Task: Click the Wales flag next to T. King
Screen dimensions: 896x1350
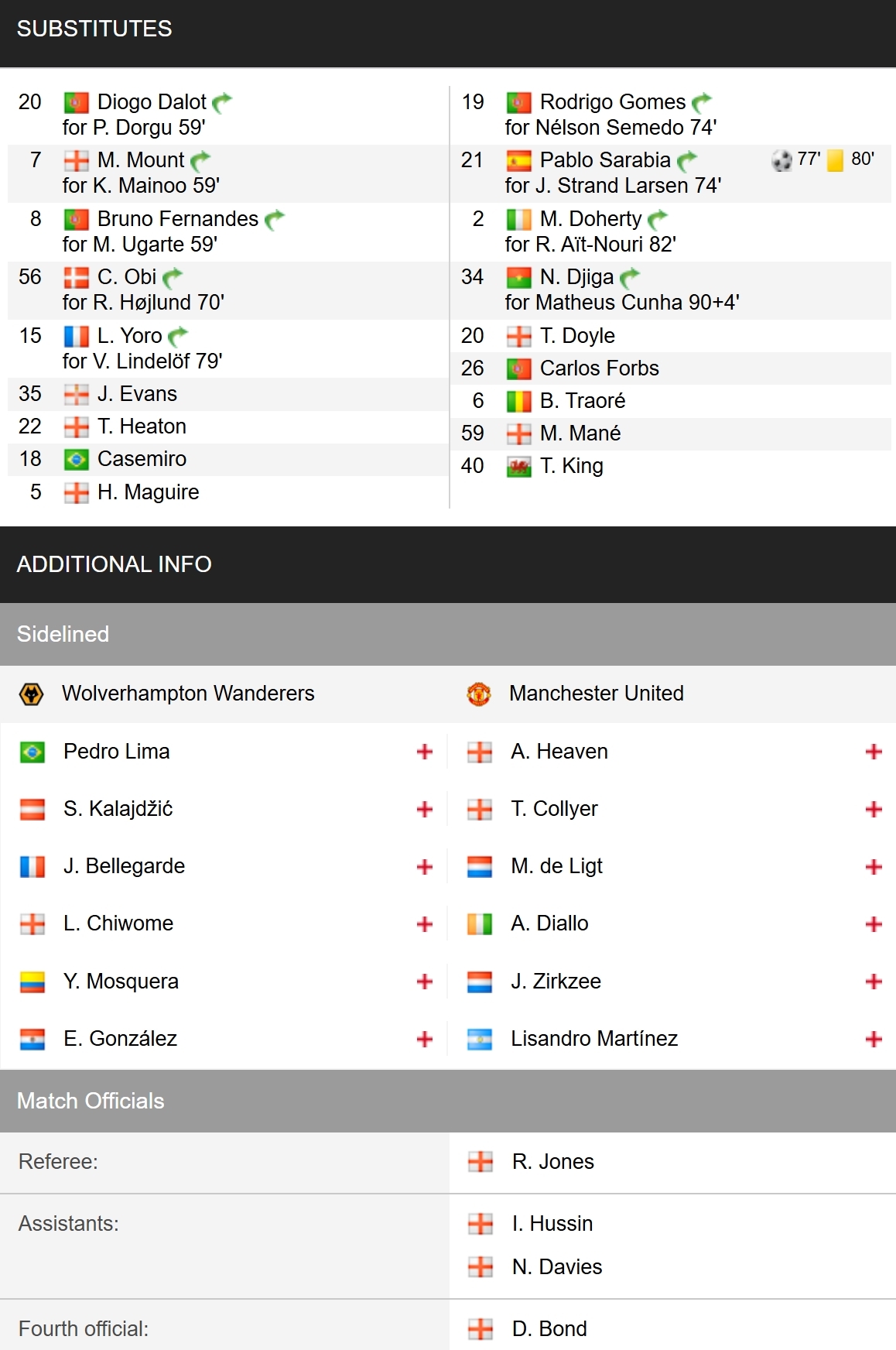Action: coord(518,467)
